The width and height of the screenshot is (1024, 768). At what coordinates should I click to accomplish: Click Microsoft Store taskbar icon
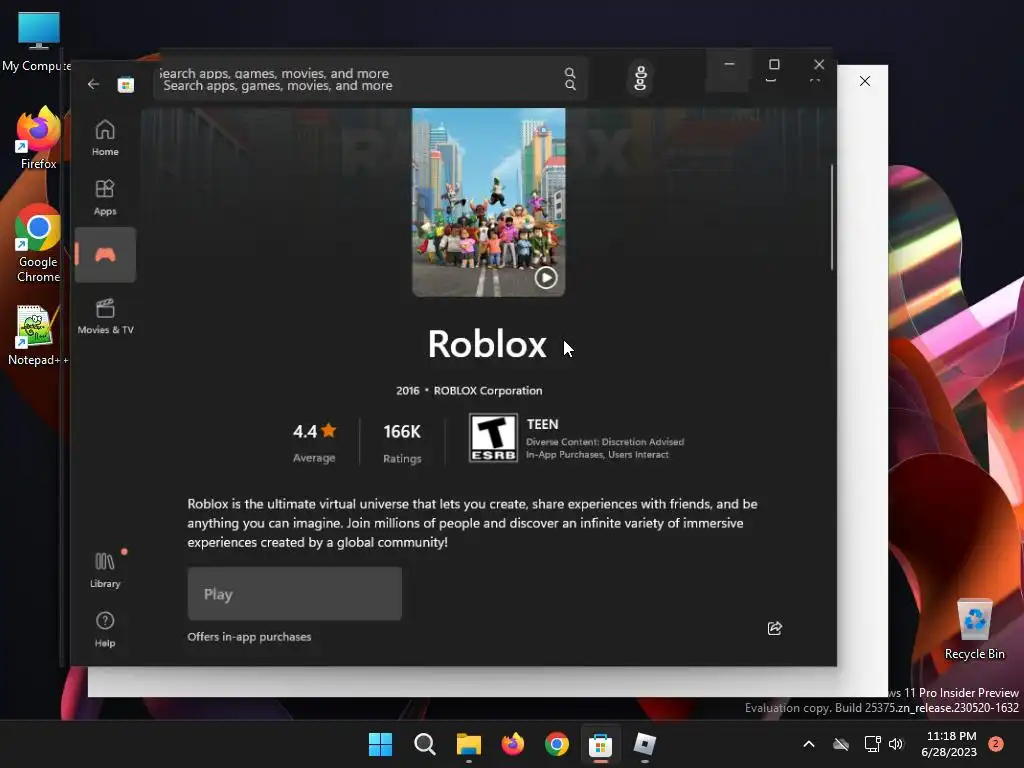(x=601, y=744)
